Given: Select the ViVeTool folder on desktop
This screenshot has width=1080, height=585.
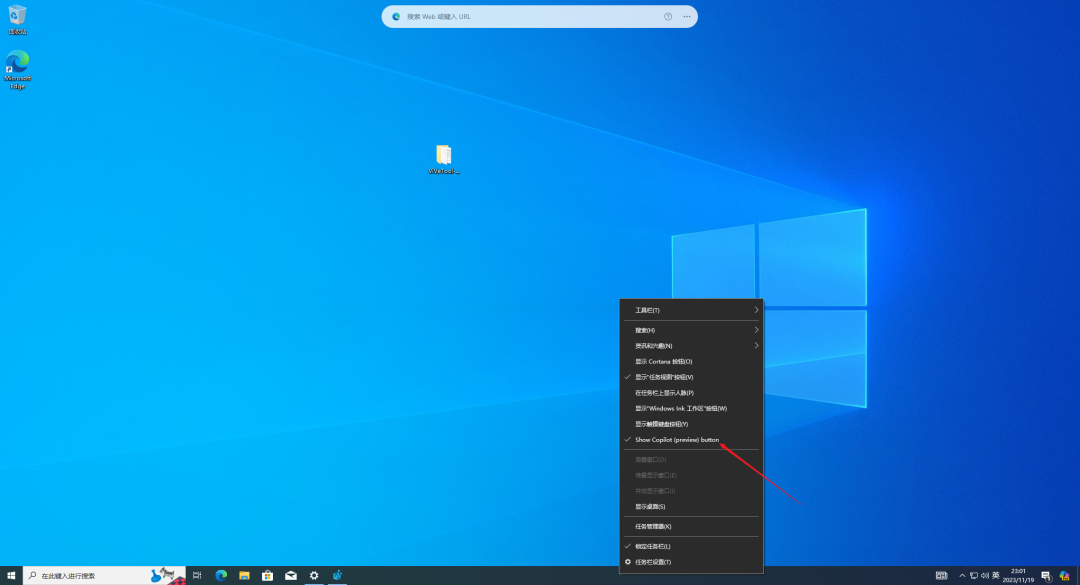Looking at the screenshot, I should (444, 159).
